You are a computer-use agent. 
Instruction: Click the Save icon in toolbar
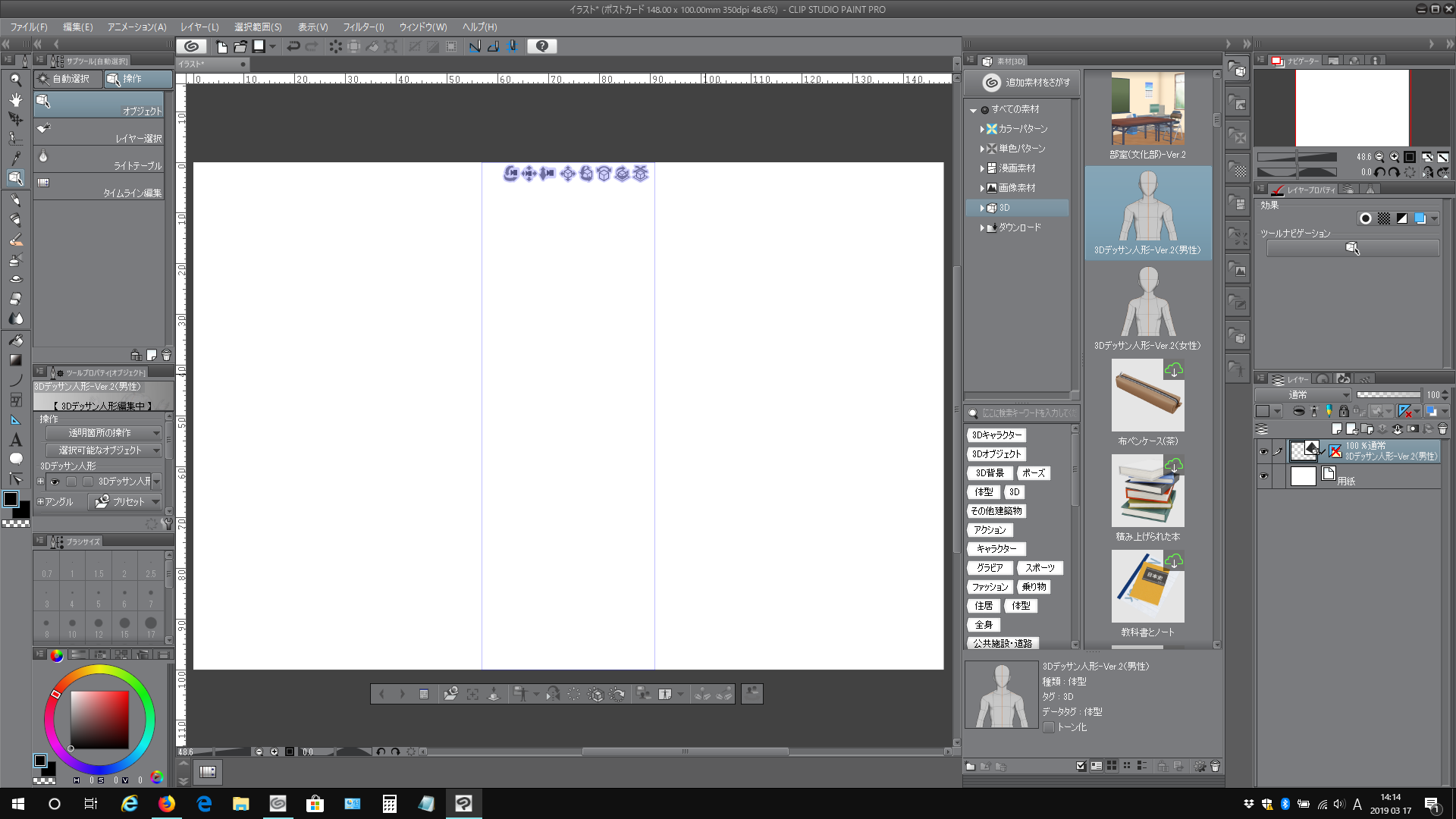pyautogui.click(x=259, y=46)
